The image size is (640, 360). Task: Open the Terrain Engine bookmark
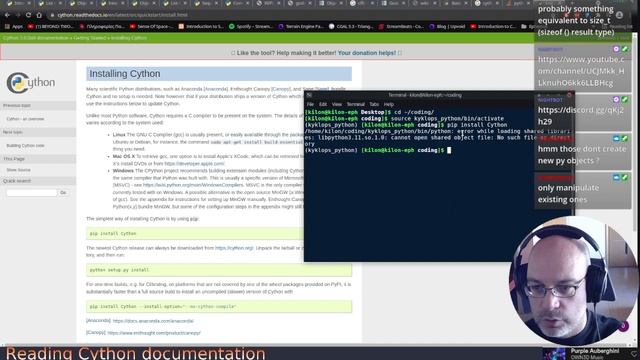click(301, 27)
